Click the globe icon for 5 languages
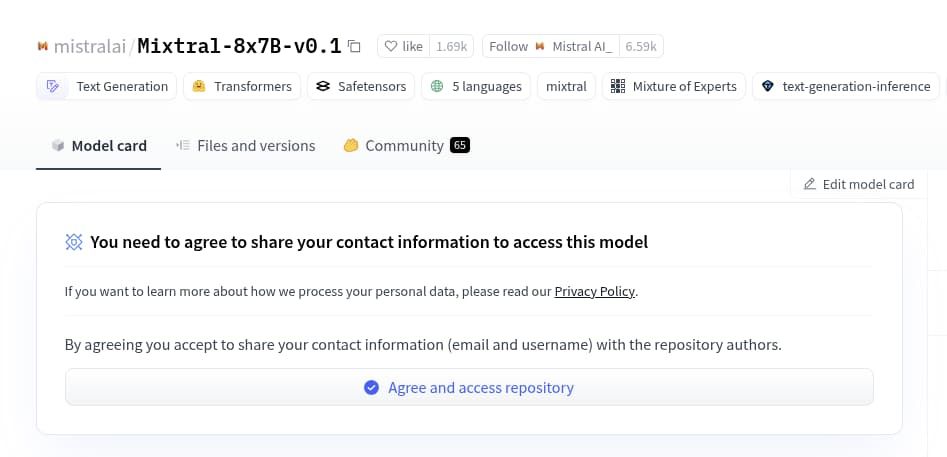 click(437, 86)
